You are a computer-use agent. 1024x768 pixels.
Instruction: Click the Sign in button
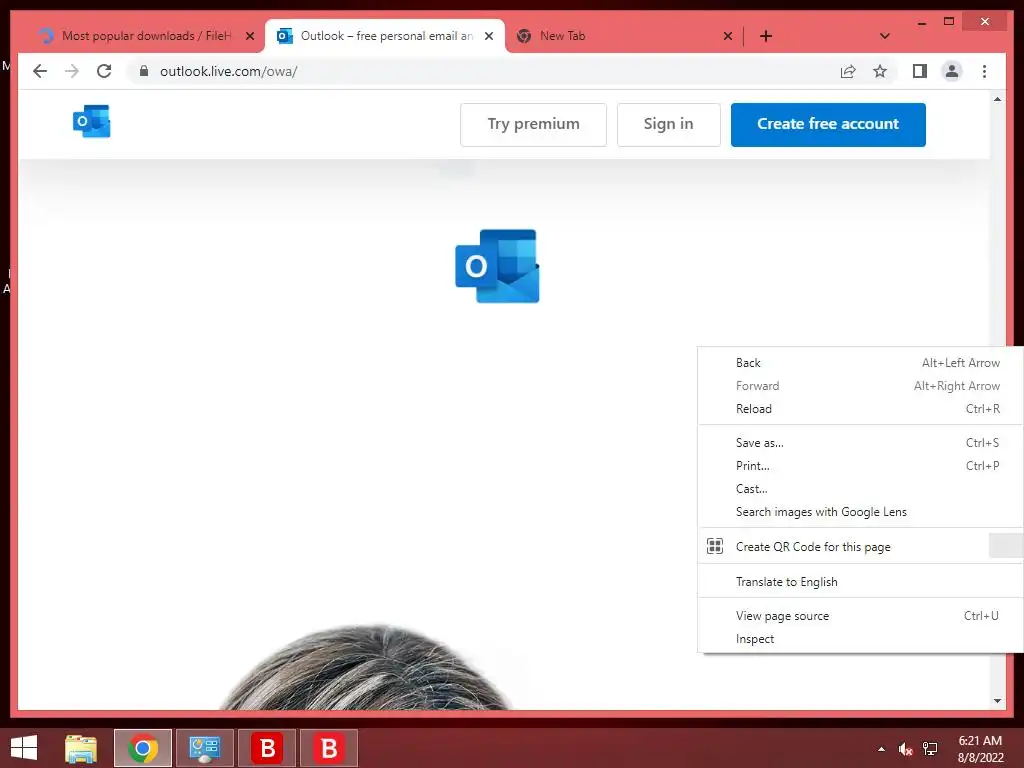pos(669,124)
